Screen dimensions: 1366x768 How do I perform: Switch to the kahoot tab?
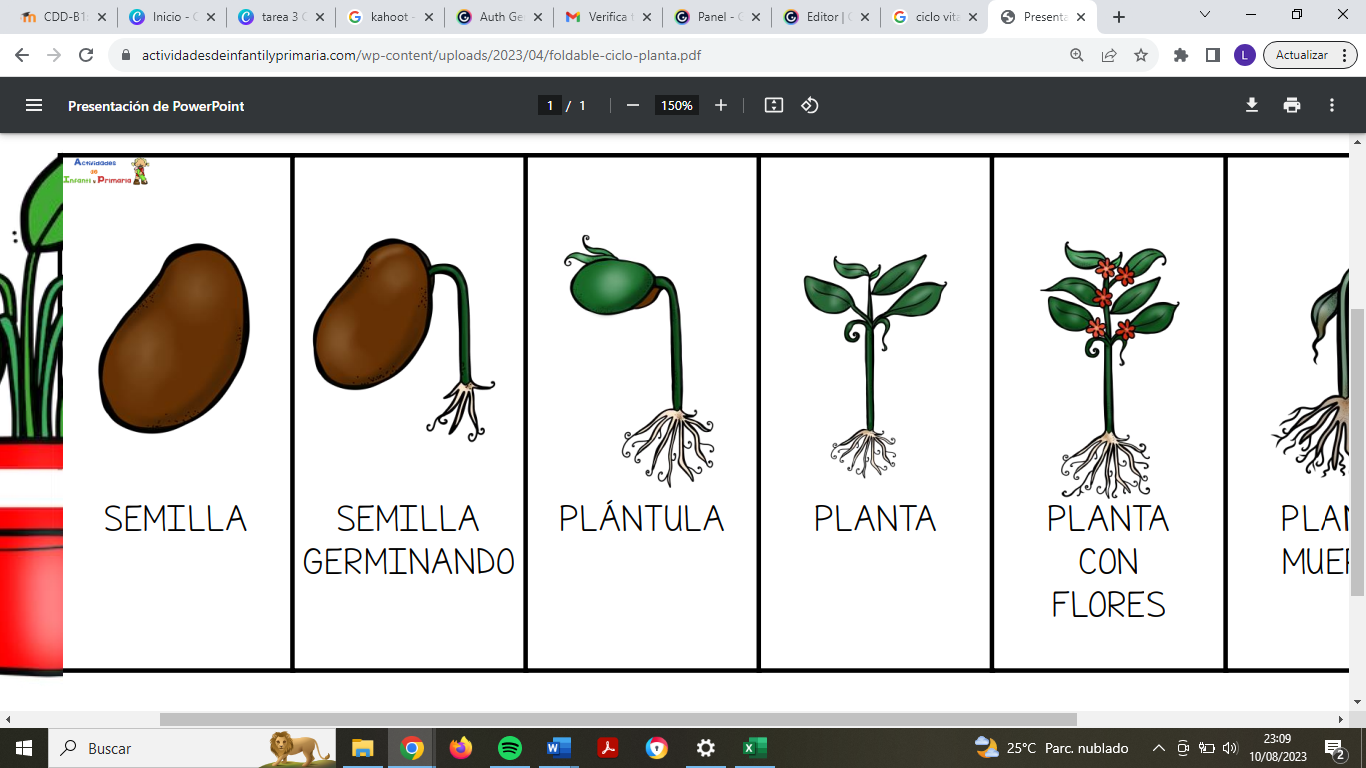[384, 17]
